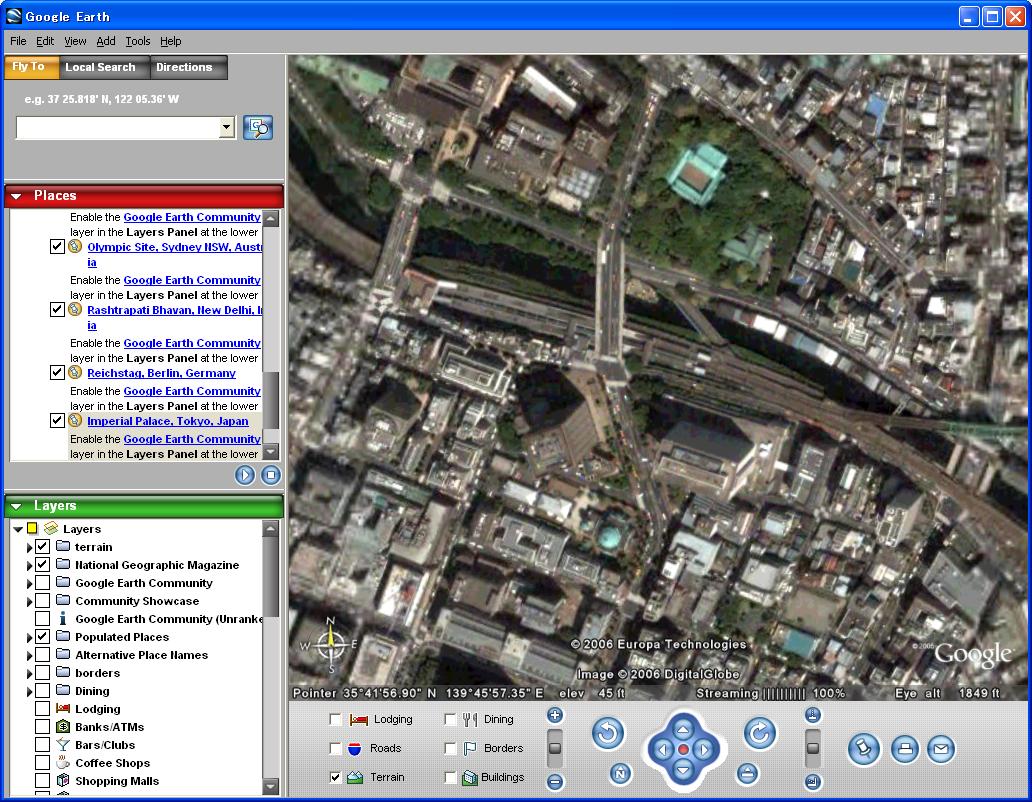Click the Email envelope icon
The image size is (1032, 802).
click(x=940, y=748)
